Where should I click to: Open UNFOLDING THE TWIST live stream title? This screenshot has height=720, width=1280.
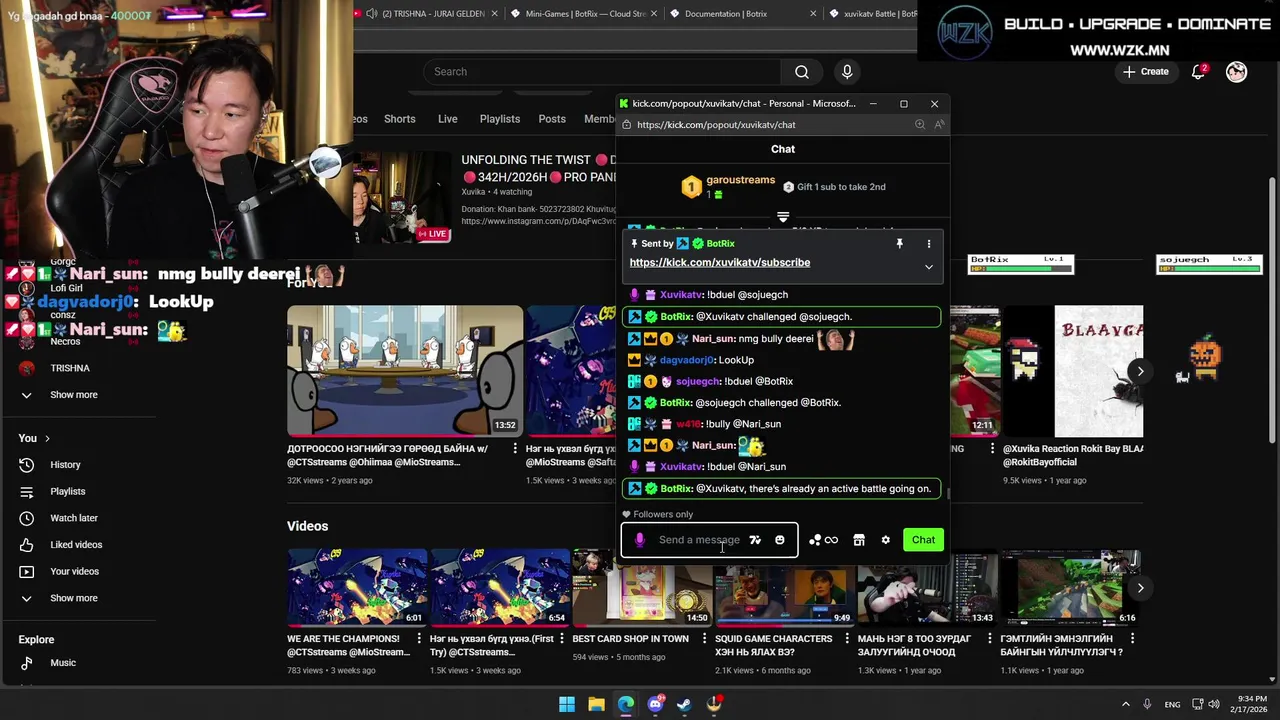[538, 168]
